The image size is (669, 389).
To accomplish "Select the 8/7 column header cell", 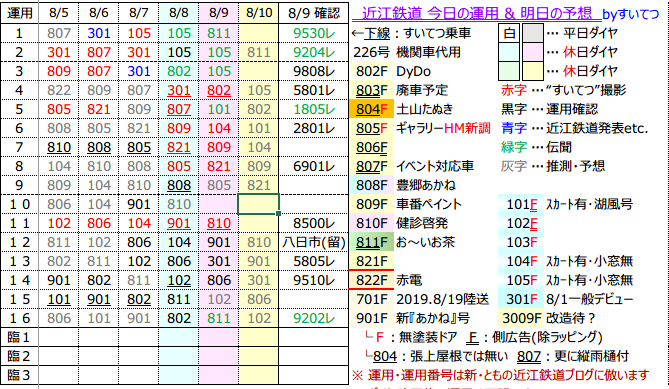I will 139,13.
